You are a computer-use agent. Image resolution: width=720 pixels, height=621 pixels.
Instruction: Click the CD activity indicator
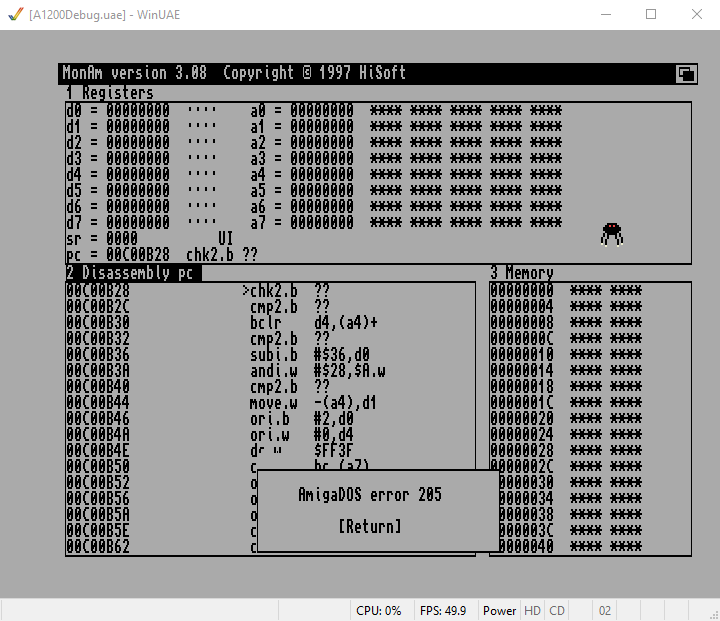pyautogui.click(x=557, y=610)
